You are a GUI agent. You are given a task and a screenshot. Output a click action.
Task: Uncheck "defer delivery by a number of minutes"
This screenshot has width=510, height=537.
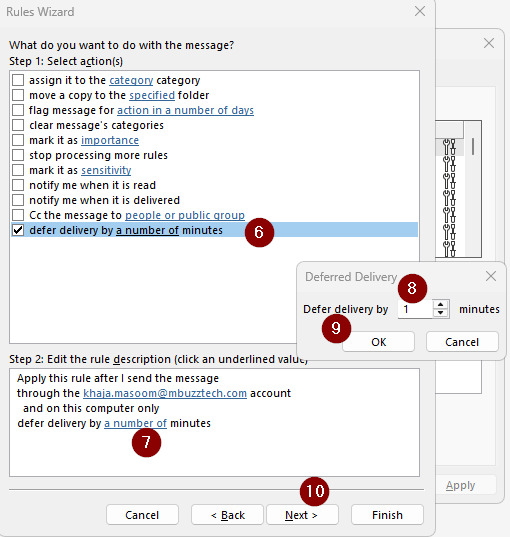tap(18, 230)
